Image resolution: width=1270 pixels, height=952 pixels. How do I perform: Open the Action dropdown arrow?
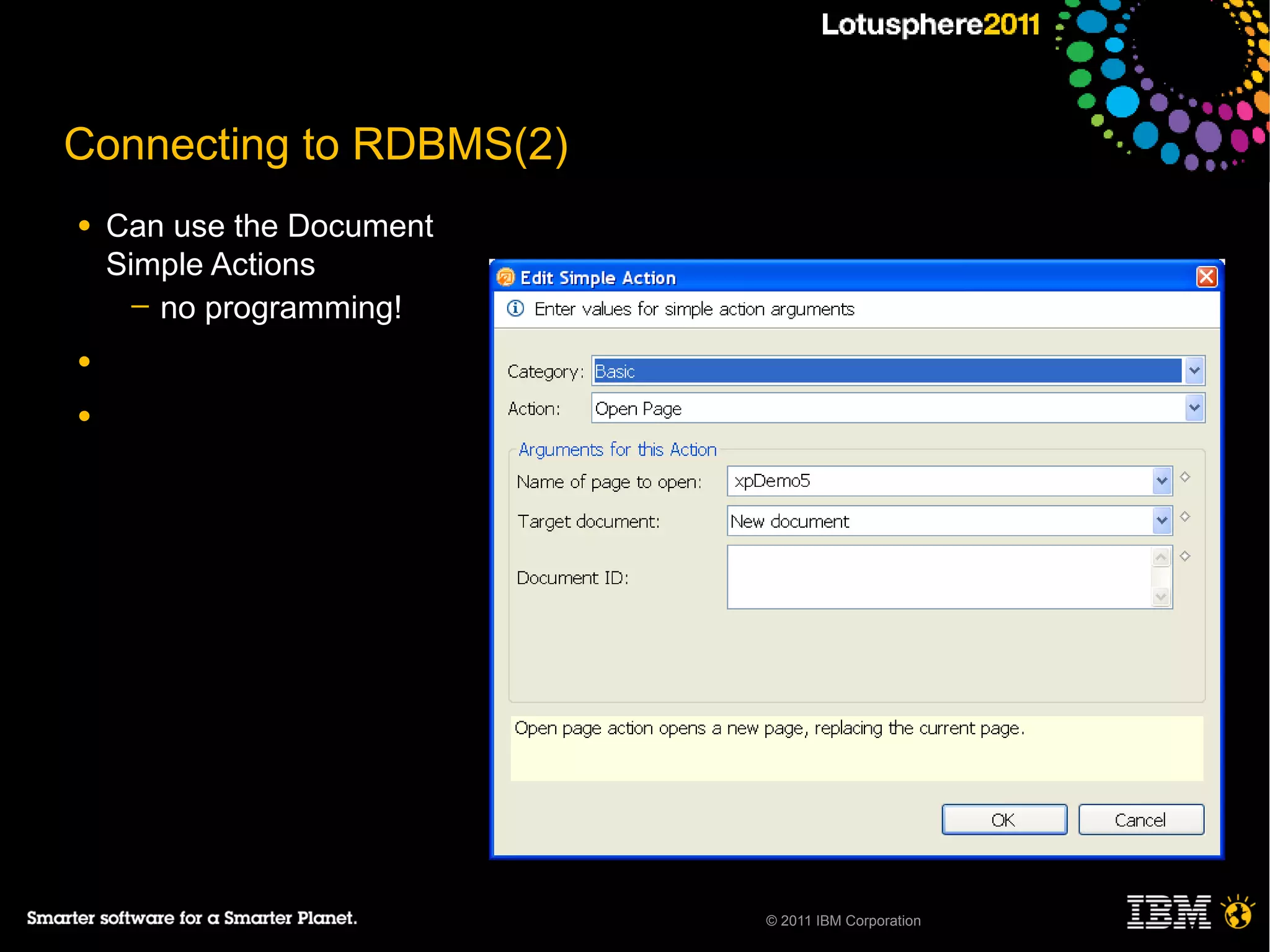coord(1194,408)
